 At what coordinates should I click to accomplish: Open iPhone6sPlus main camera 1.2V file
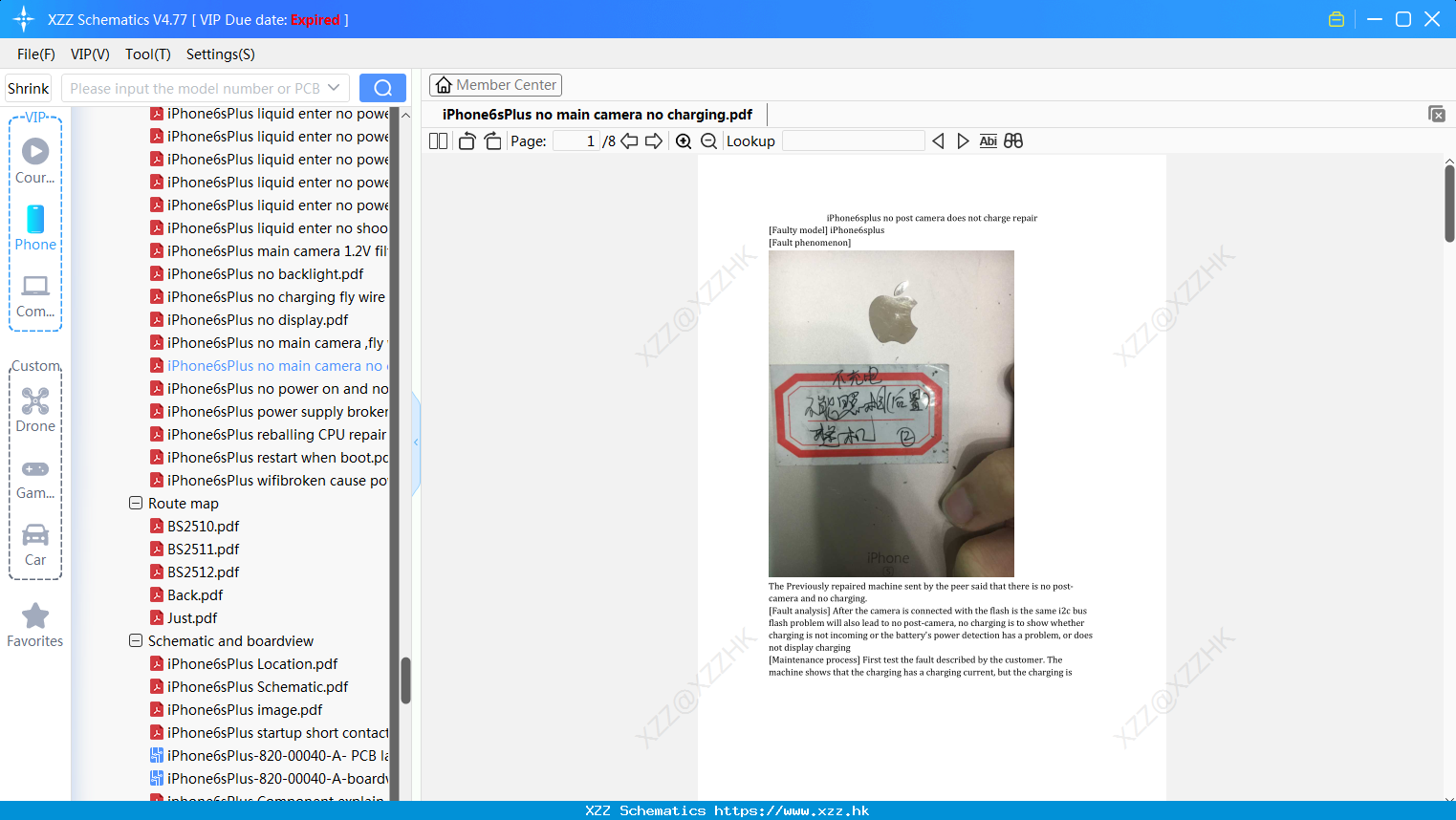click(x=270, y=250)
